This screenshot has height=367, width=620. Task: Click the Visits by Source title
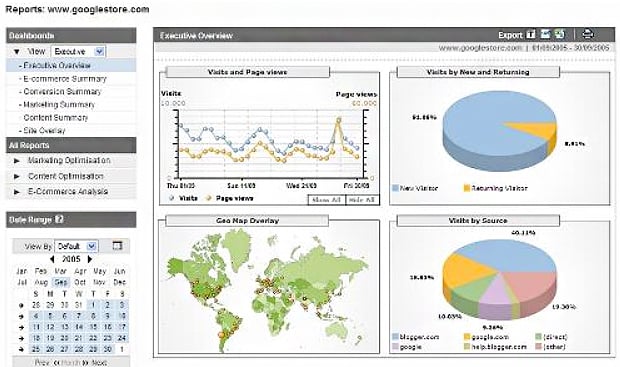(x=478, y=220)
